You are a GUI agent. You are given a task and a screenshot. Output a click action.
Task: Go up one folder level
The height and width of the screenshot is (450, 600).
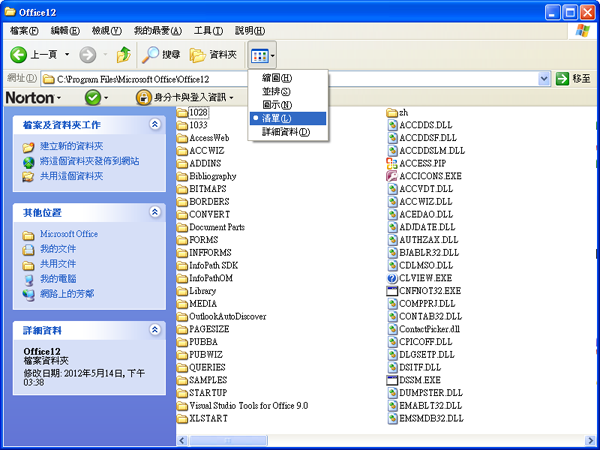click(124, 55)
